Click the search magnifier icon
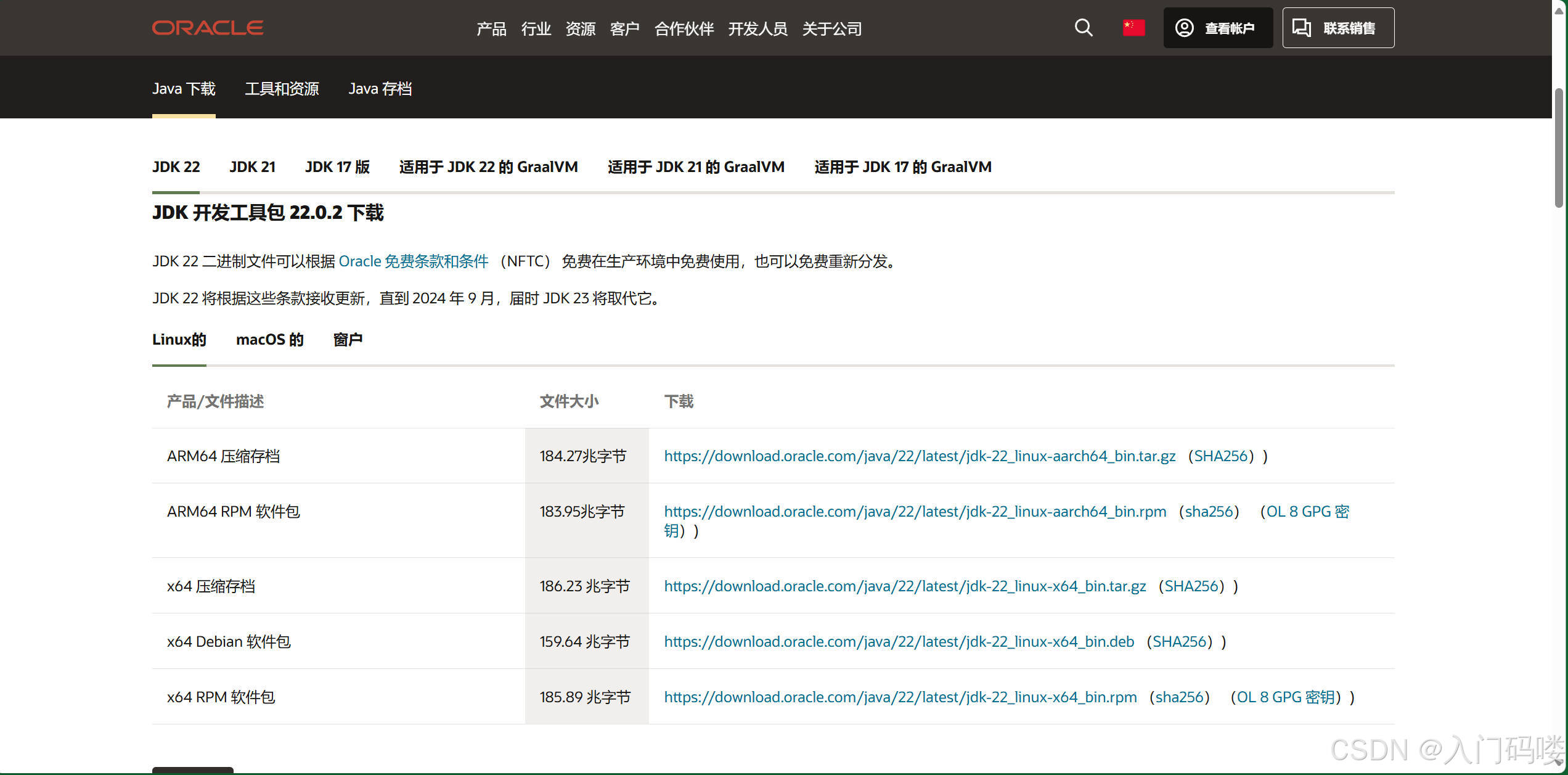Screen dimensions: 1568x775 pos(1083,28)
